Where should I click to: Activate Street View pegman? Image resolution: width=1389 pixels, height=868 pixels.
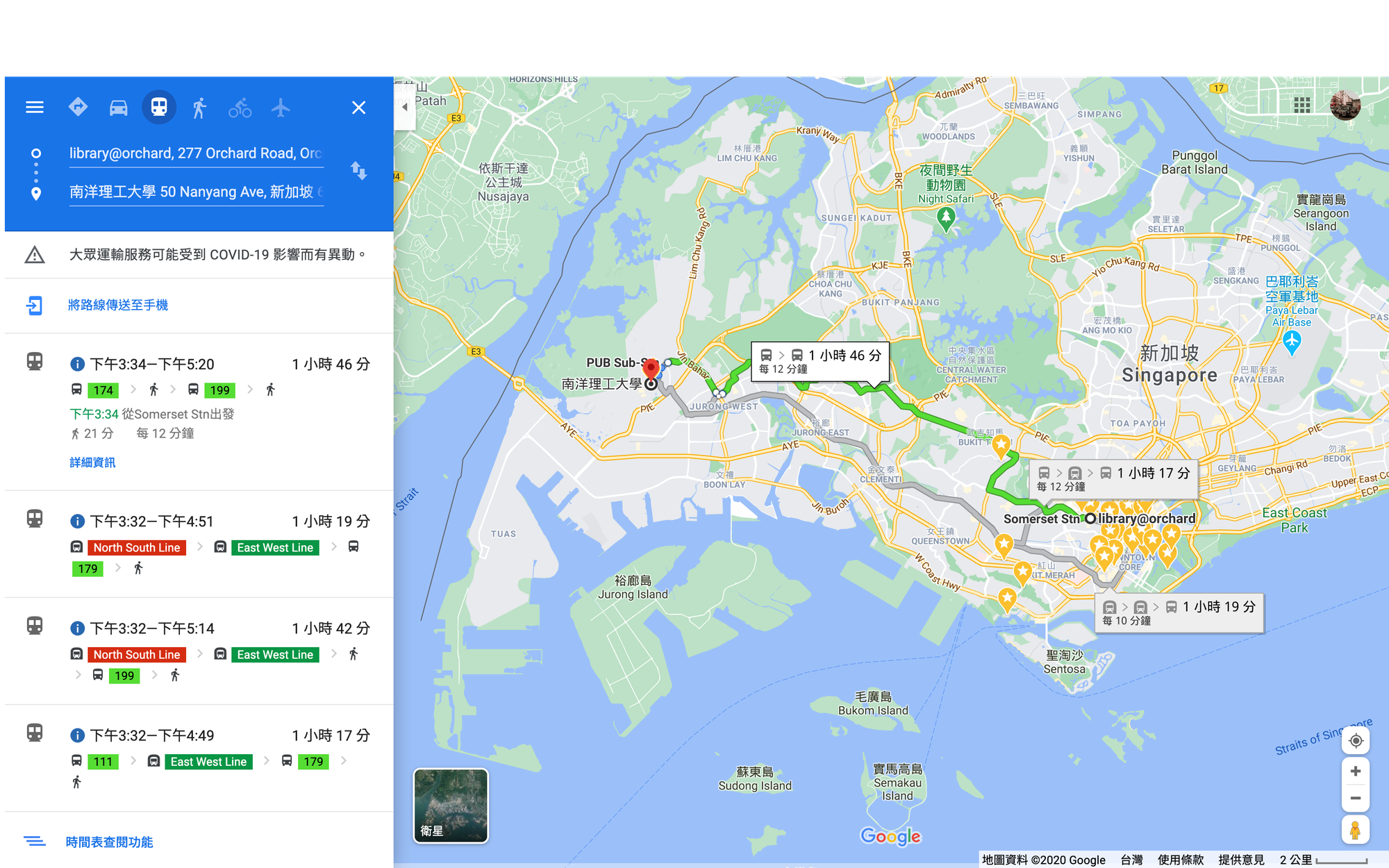click(x=1356, y=831)
